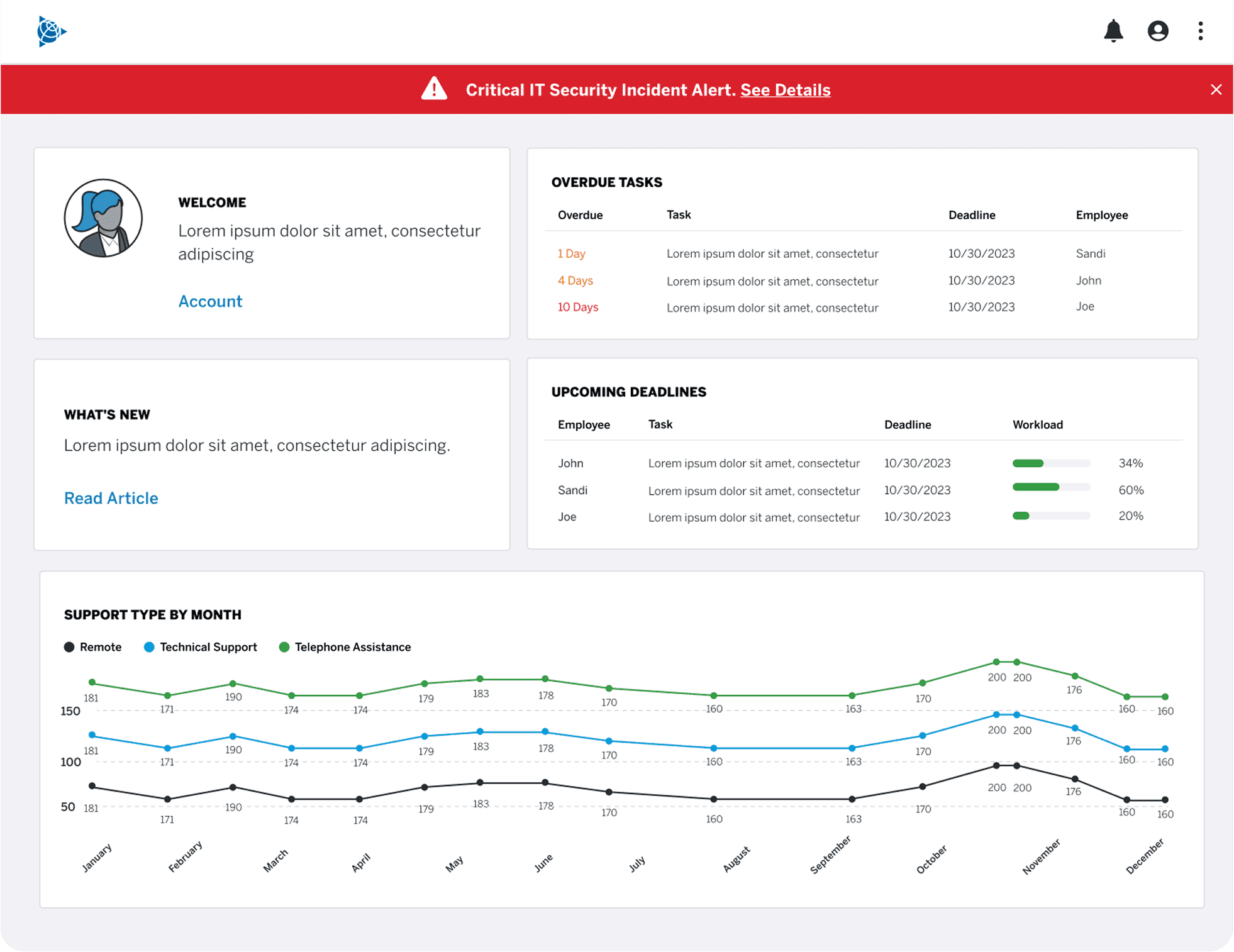Screen dimensions: 1234x952
Task: Click the globe logo icon
Action: 51,31
